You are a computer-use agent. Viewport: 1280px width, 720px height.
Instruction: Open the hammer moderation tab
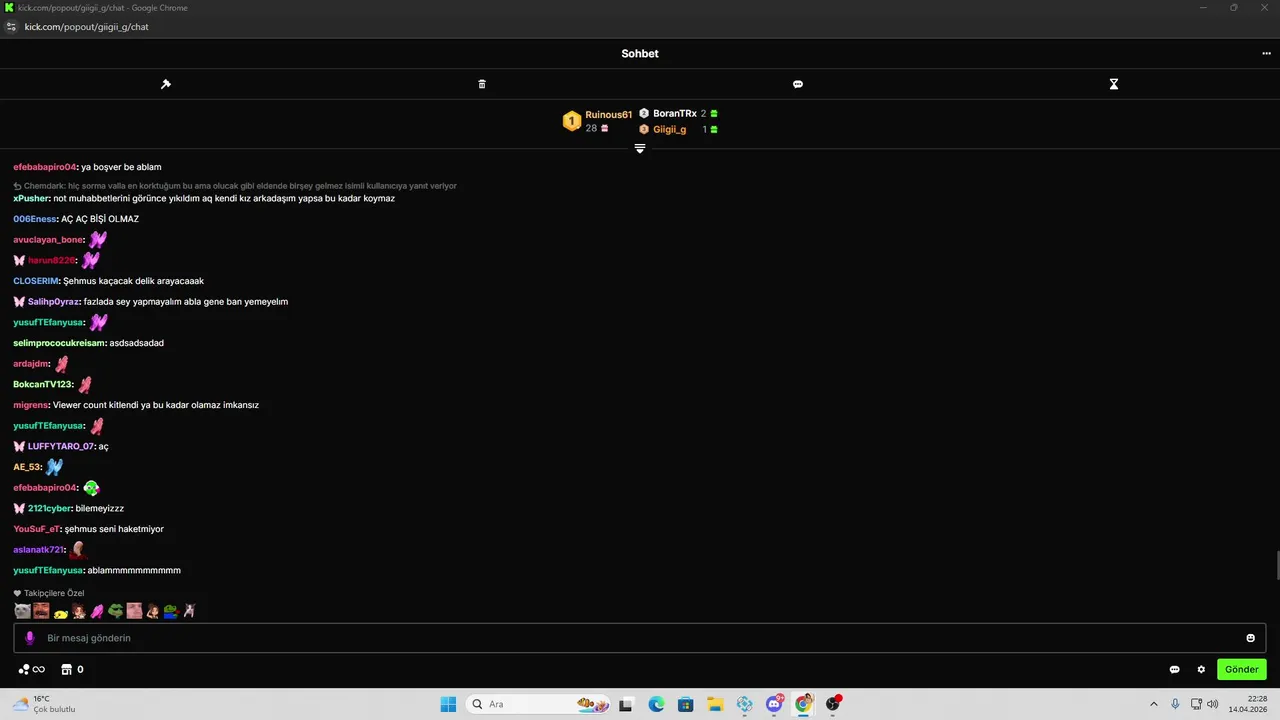click(x=166, y=84)
